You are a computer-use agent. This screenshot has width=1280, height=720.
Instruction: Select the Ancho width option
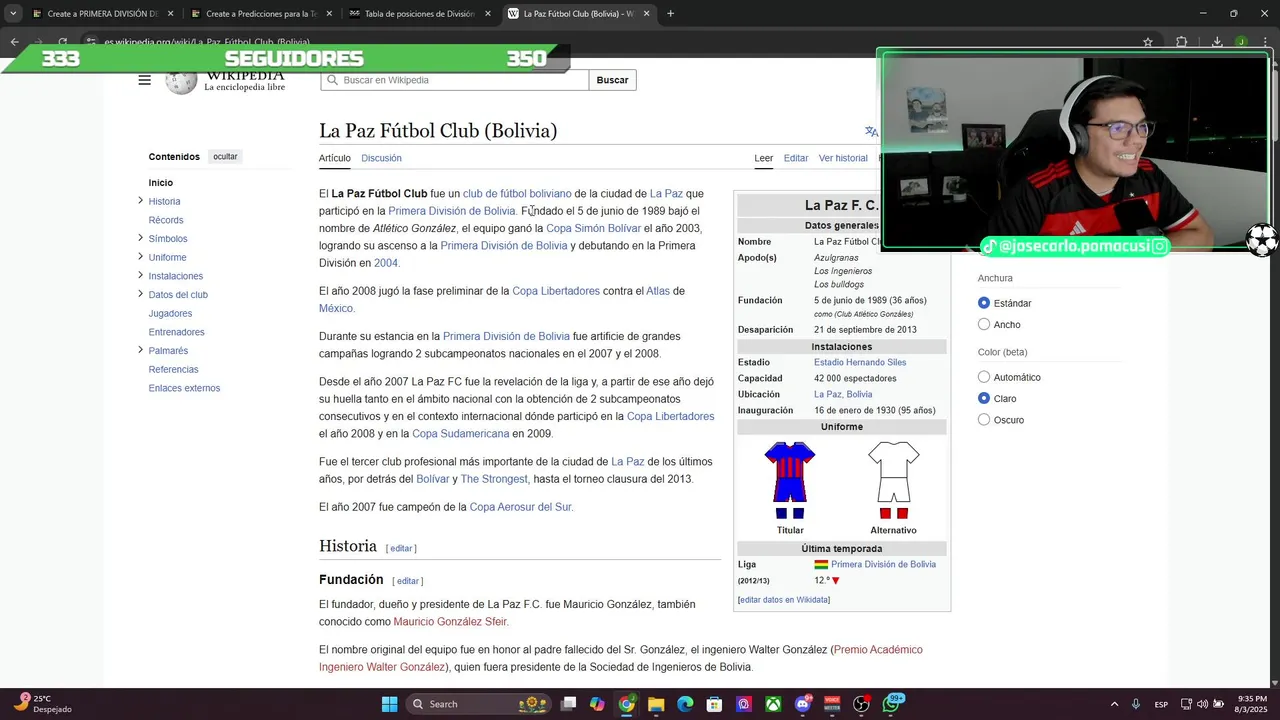pyautogui.click(x=984, y=324)
